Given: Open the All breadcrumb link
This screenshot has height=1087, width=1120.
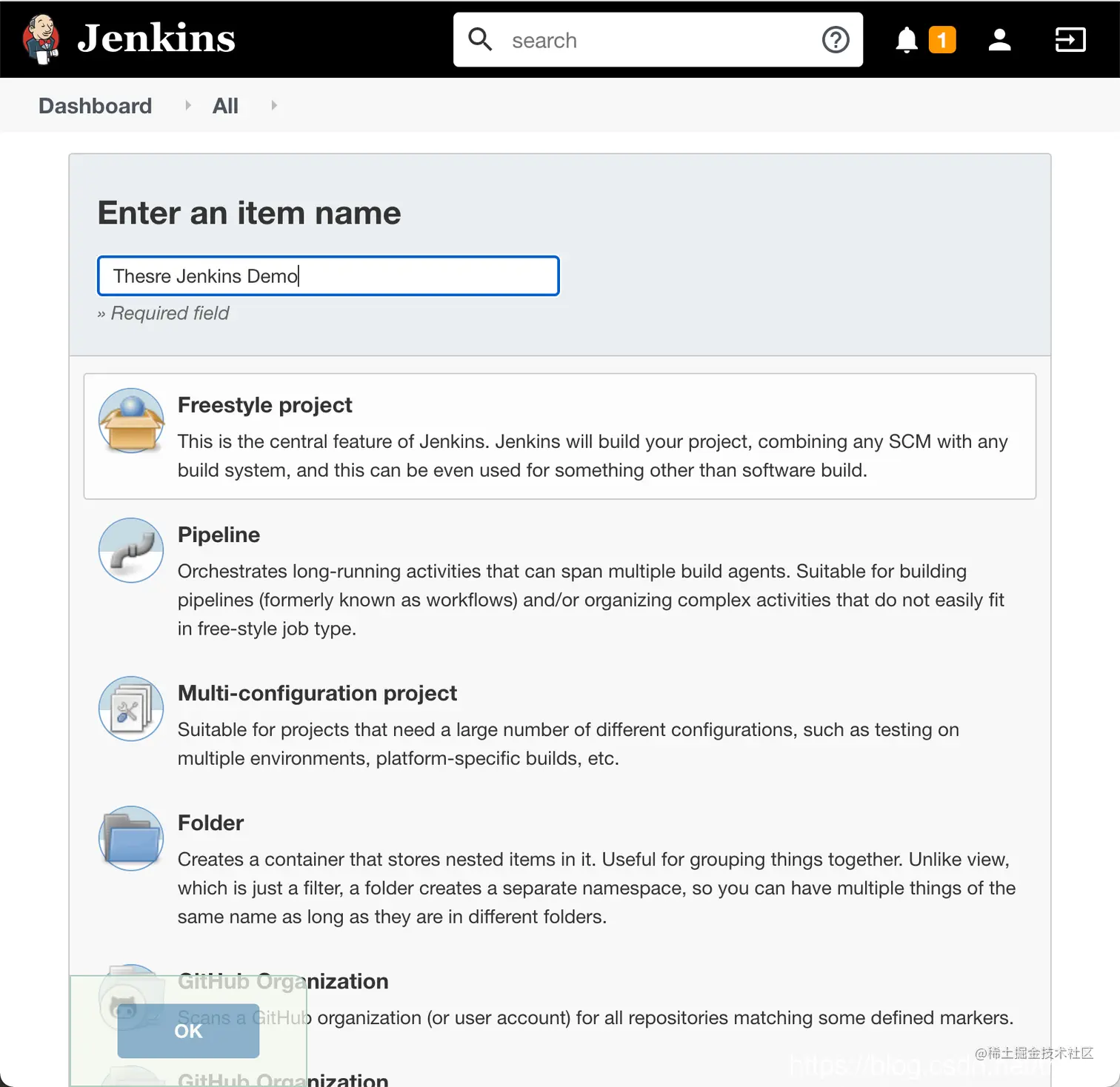Looking at the screenshot, I should point(225,106).
